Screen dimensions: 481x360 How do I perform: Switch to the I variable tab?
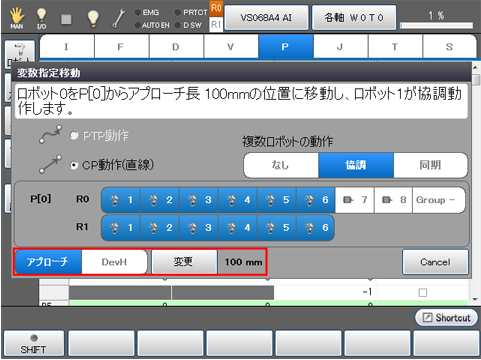coord(67,47)
